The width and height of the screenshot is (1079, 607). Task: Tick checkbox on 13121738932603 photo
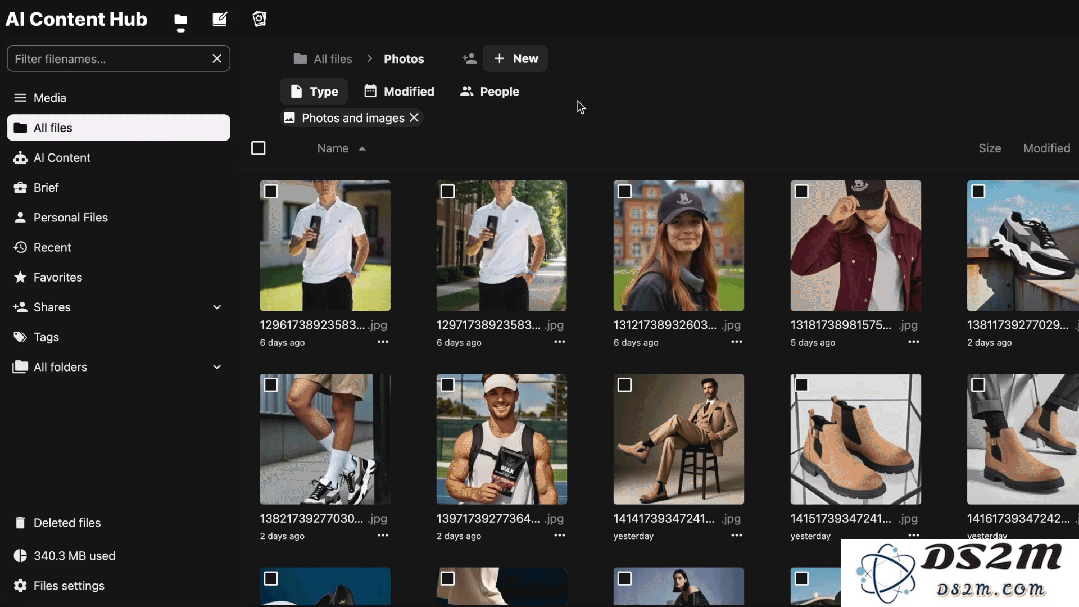click(624, 191)
